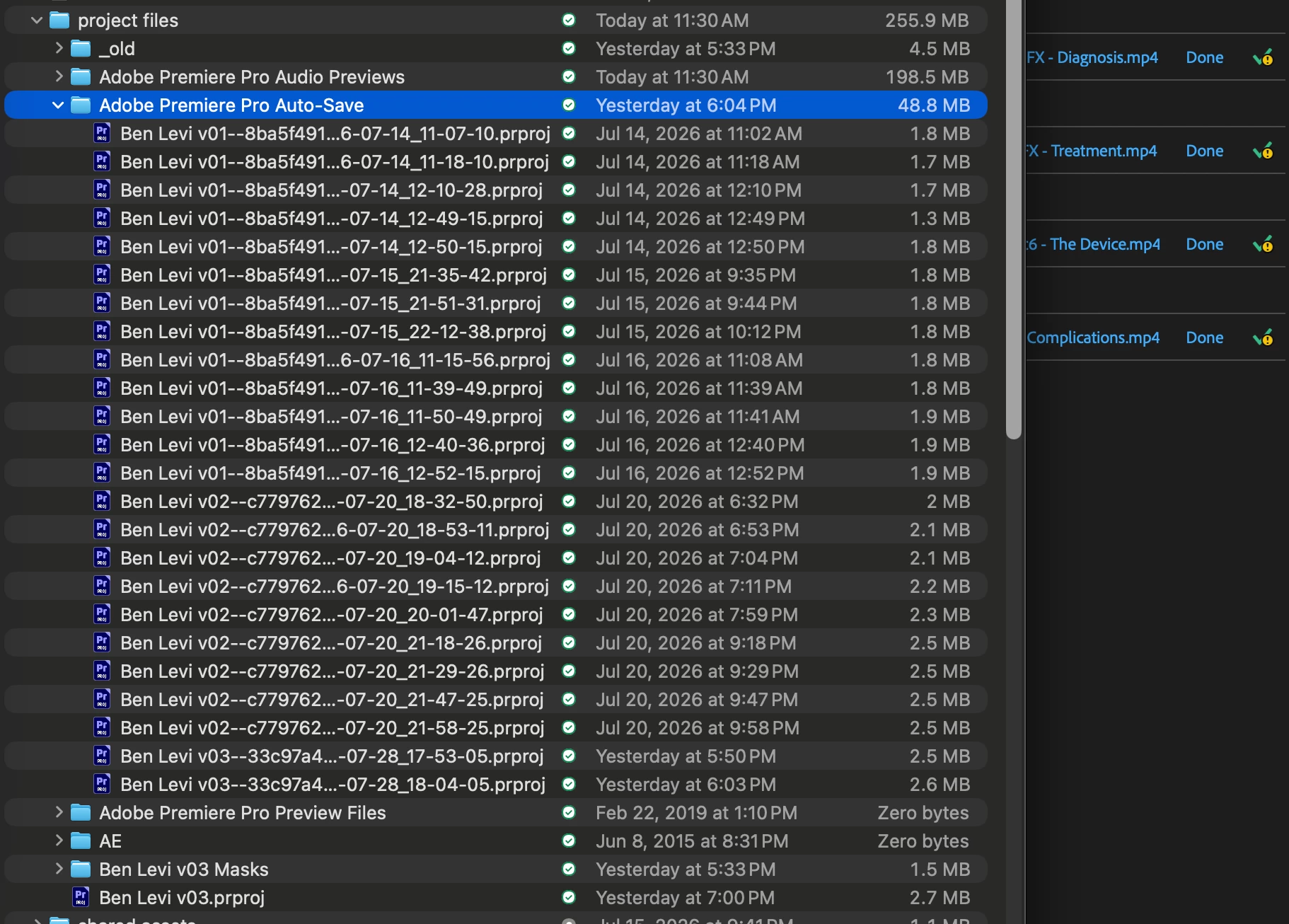Click Premiere file icon for 07-20_20-01-47 autosave

click(x=102, y=614)
